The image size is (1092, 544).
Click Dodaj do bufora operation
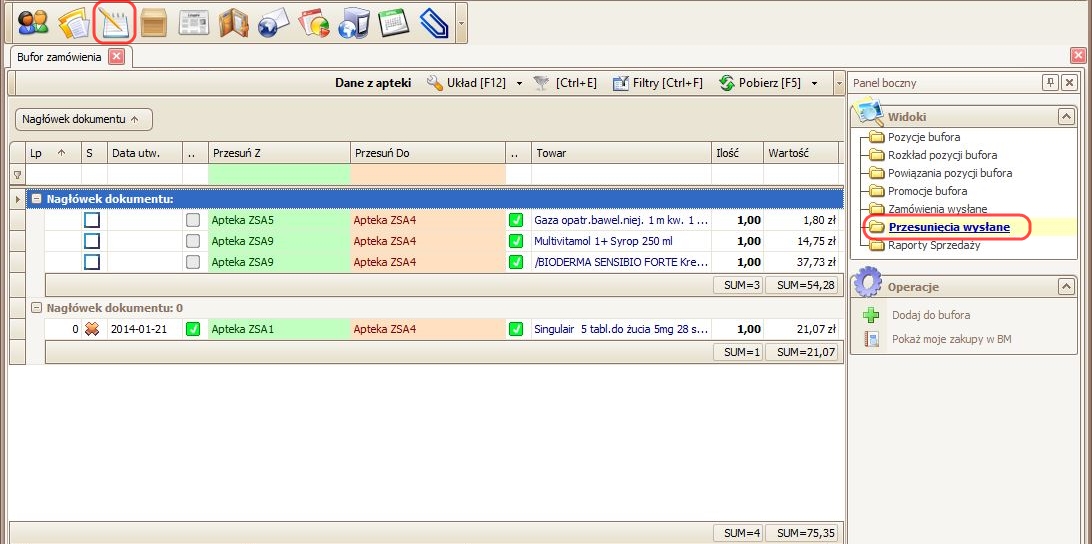930,315
